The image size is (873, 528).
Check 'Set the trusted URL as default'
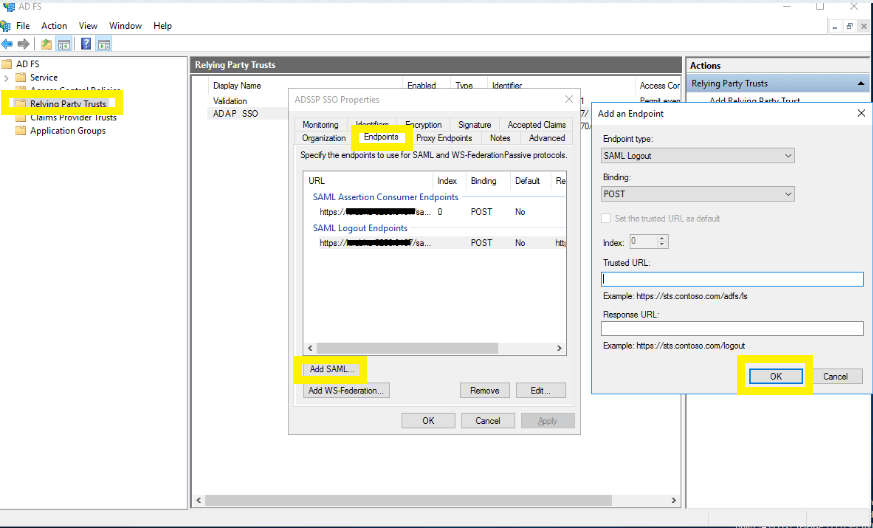point(607,219)
